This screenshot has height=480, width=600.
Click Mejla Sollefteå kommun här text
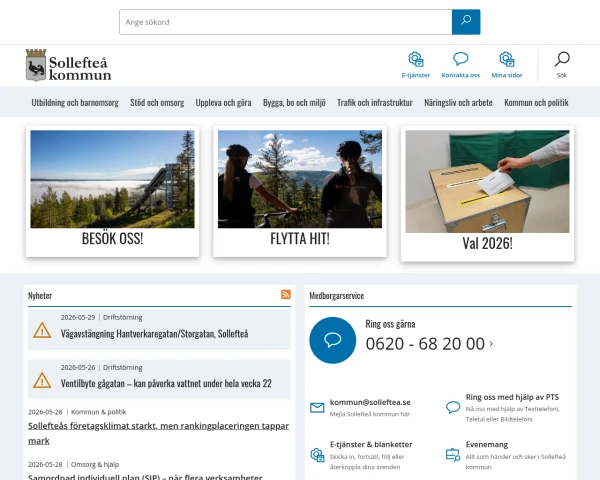[370, 414]
